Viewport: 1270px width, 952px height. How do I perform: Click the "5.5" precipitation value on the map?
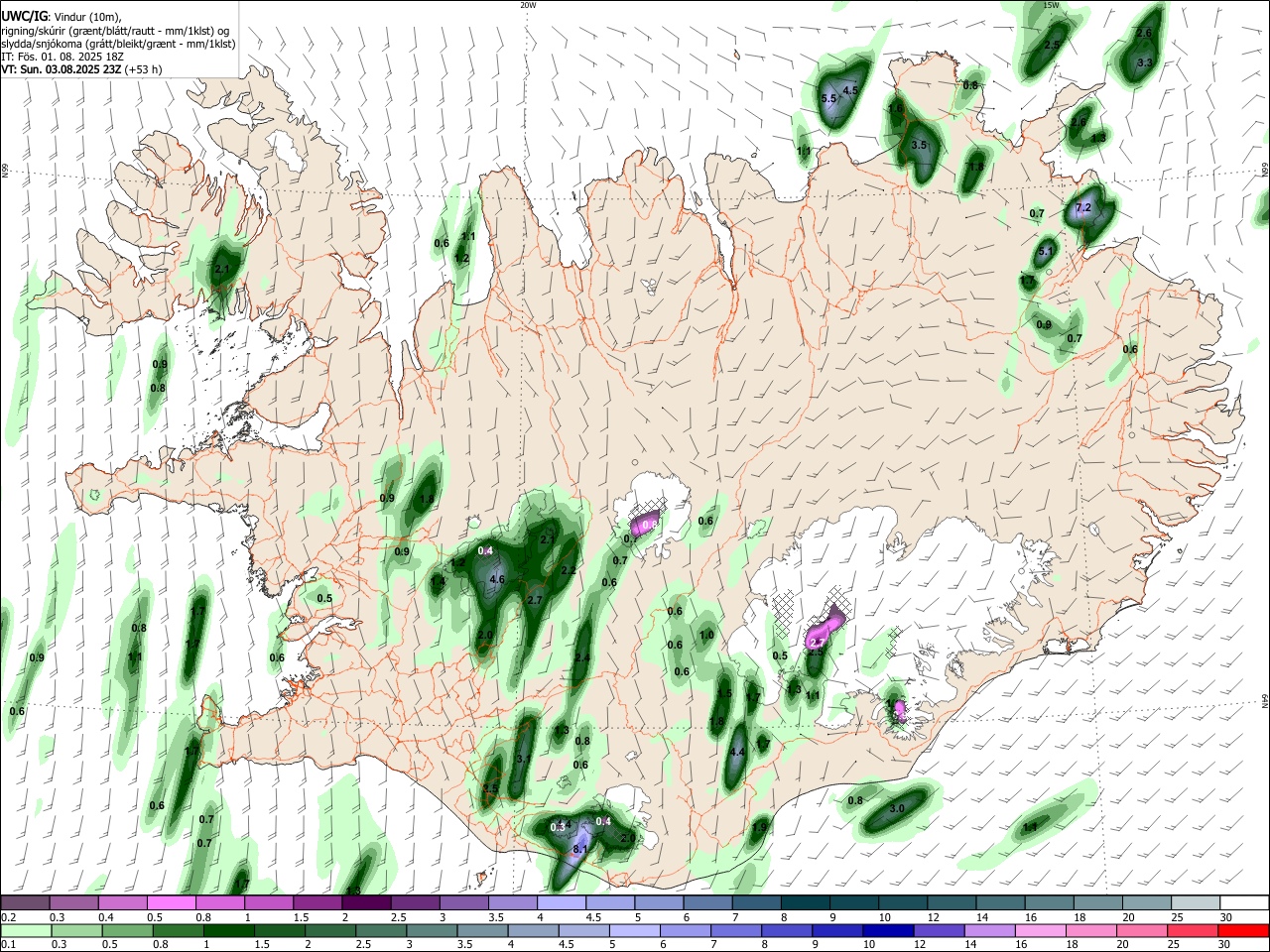click(829, 98)
